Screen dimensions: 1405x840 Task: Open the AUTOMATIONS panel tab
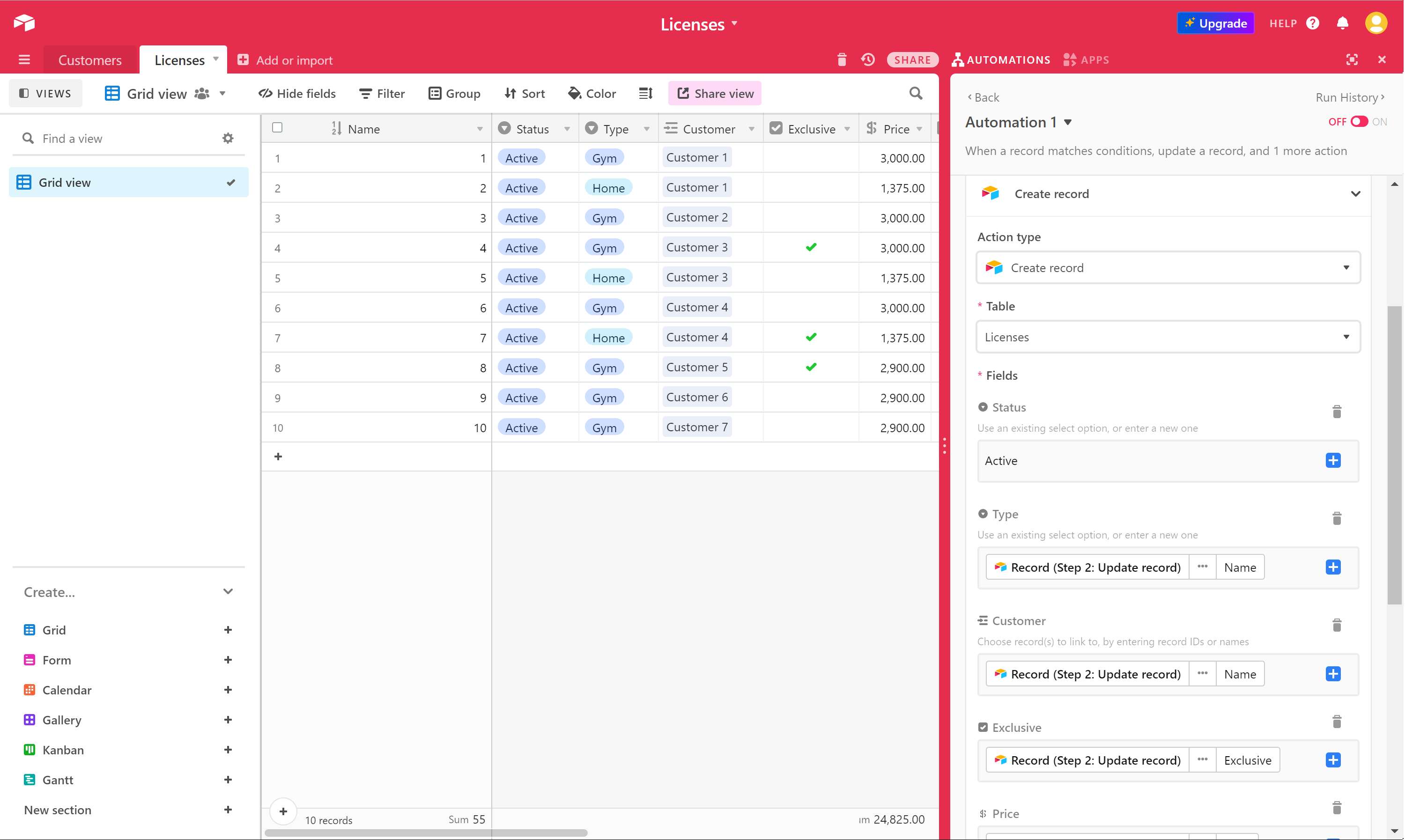tap(1001, 59)
